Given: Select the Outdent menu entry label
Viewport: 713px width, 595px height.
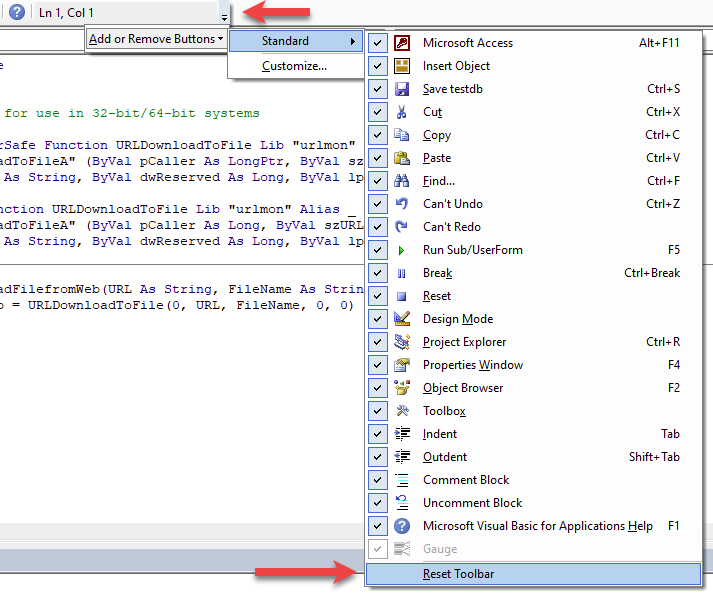Looking at the screenshot, I should pos(445,457).
